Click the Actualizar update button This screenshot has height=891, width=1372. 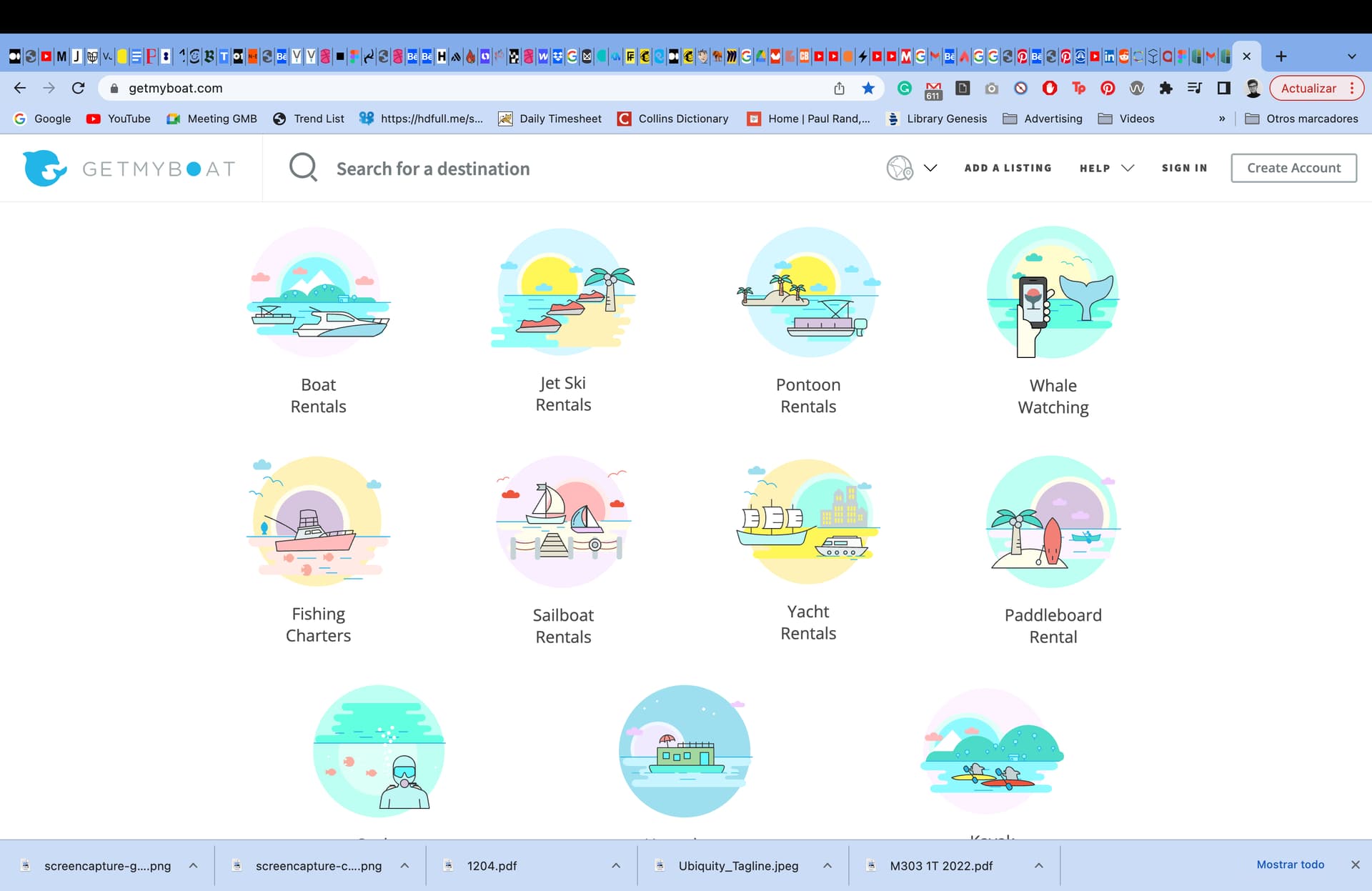(x=1317, y=88)
